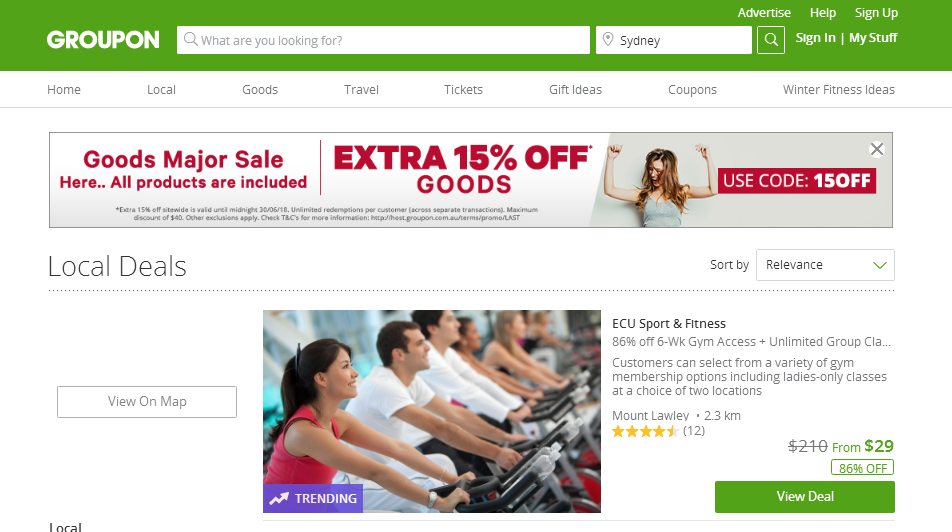Click the green search magnifier button
The width and height of the screenshot is (952, 532).
[x=770, y=40]
